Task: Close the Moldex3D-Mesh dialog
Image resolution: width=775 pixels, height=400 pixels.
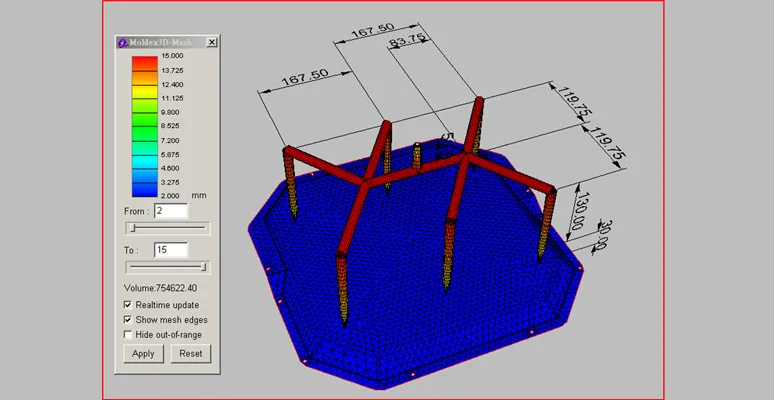Action: pyautogui.click(x=212, y=43)
